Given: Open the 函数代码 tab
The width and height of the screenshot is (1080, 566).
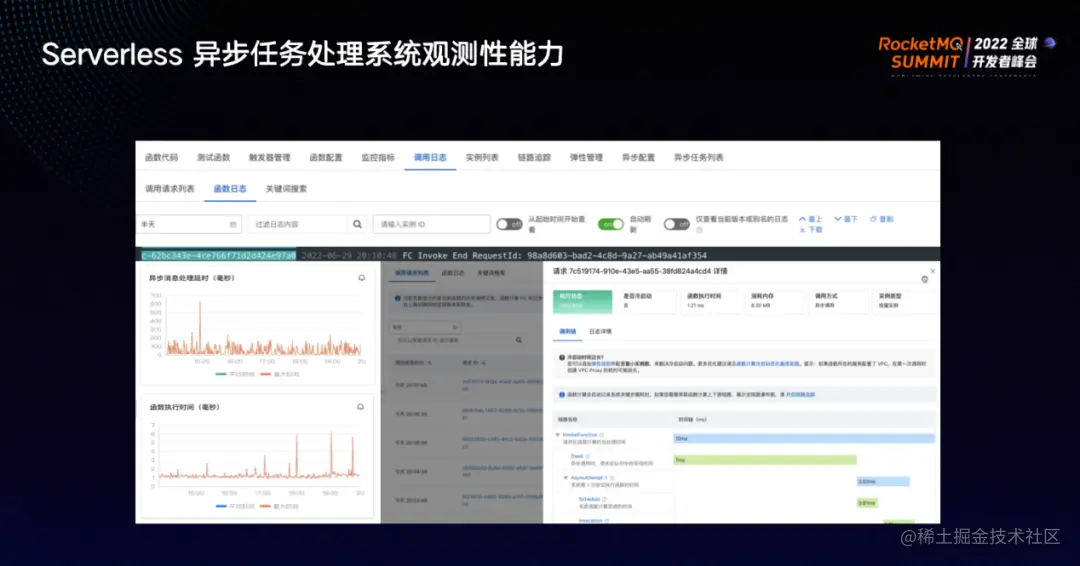Looking at the screenshot, I should pyautogui.click(x=161, y=158).
